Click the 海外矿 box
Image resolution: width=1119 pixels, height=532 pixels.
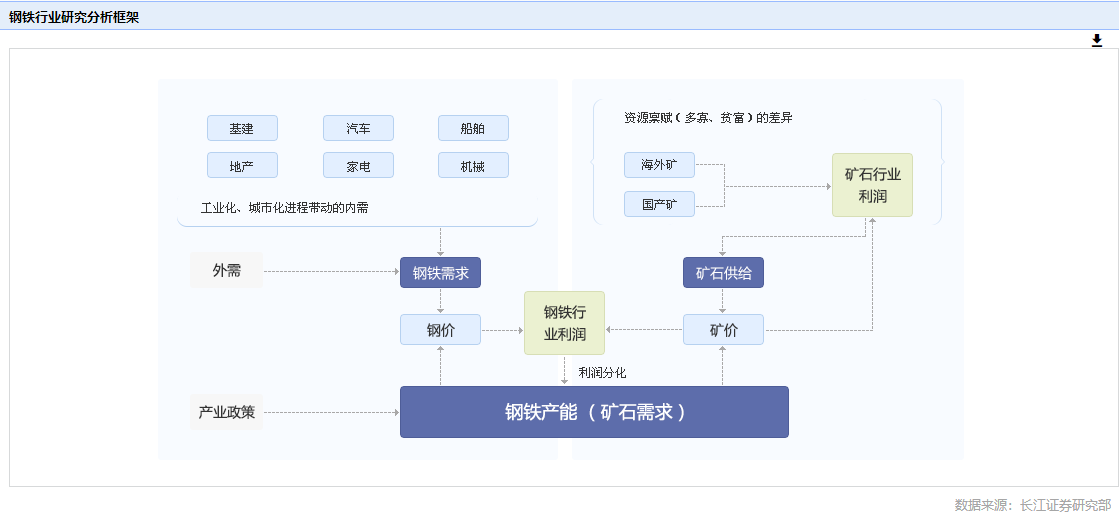659,165
